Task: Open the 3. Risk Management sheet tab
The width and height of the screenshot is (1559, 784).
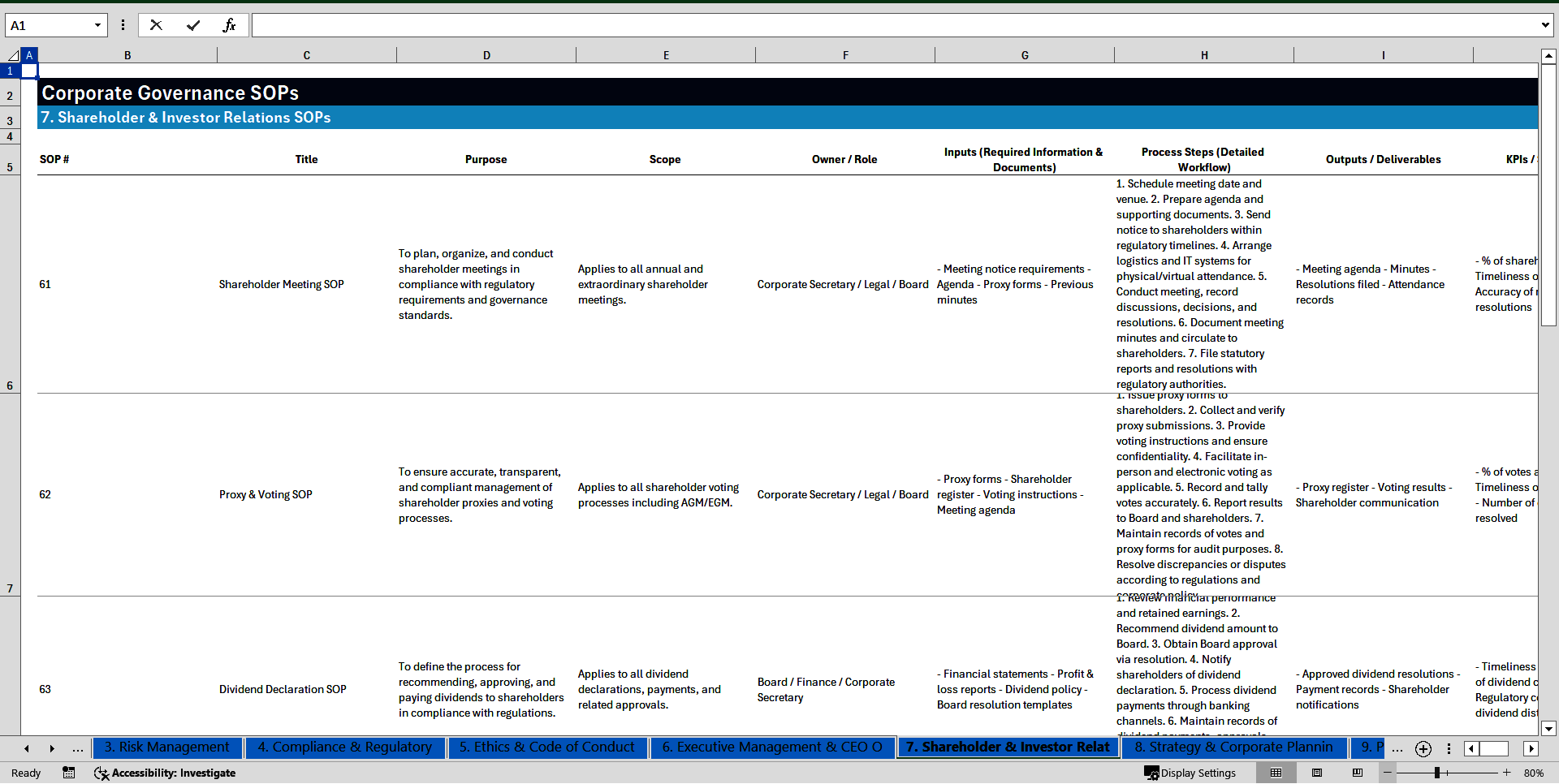Action: tap(166, 747)
